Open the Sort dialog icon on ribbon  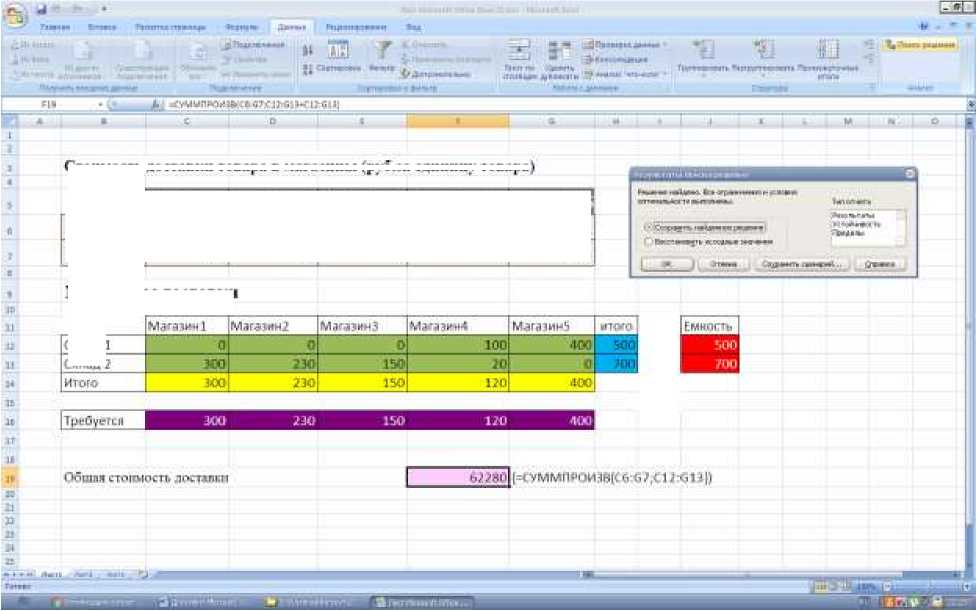point(338,51)
